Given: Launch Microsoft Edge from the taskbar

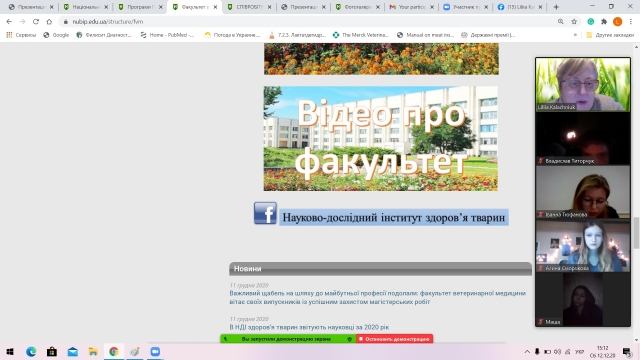Looking at the screenshot, I should (31, 351).
